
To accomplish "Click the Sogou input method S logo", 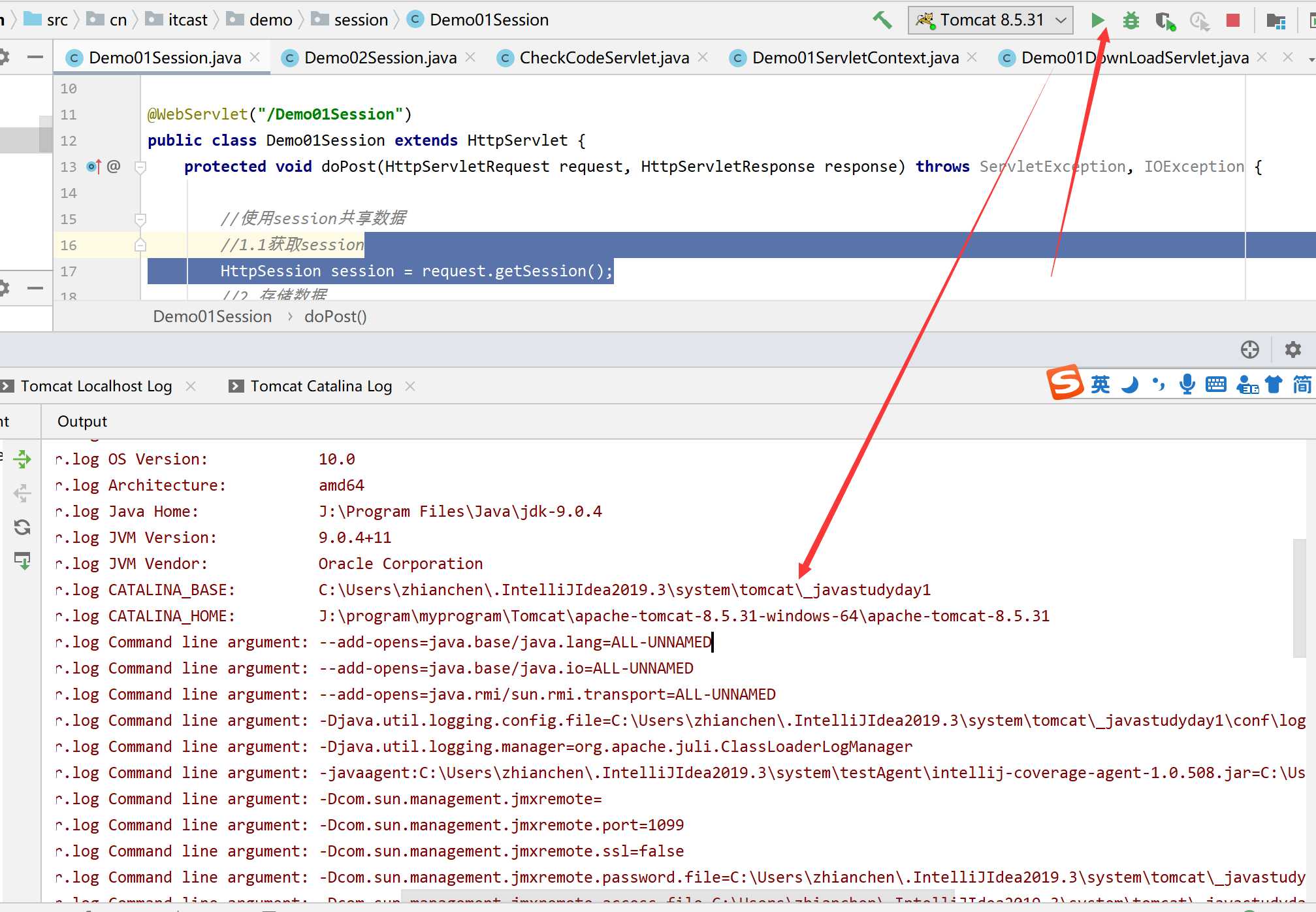I will click(x=1065, y=383).
